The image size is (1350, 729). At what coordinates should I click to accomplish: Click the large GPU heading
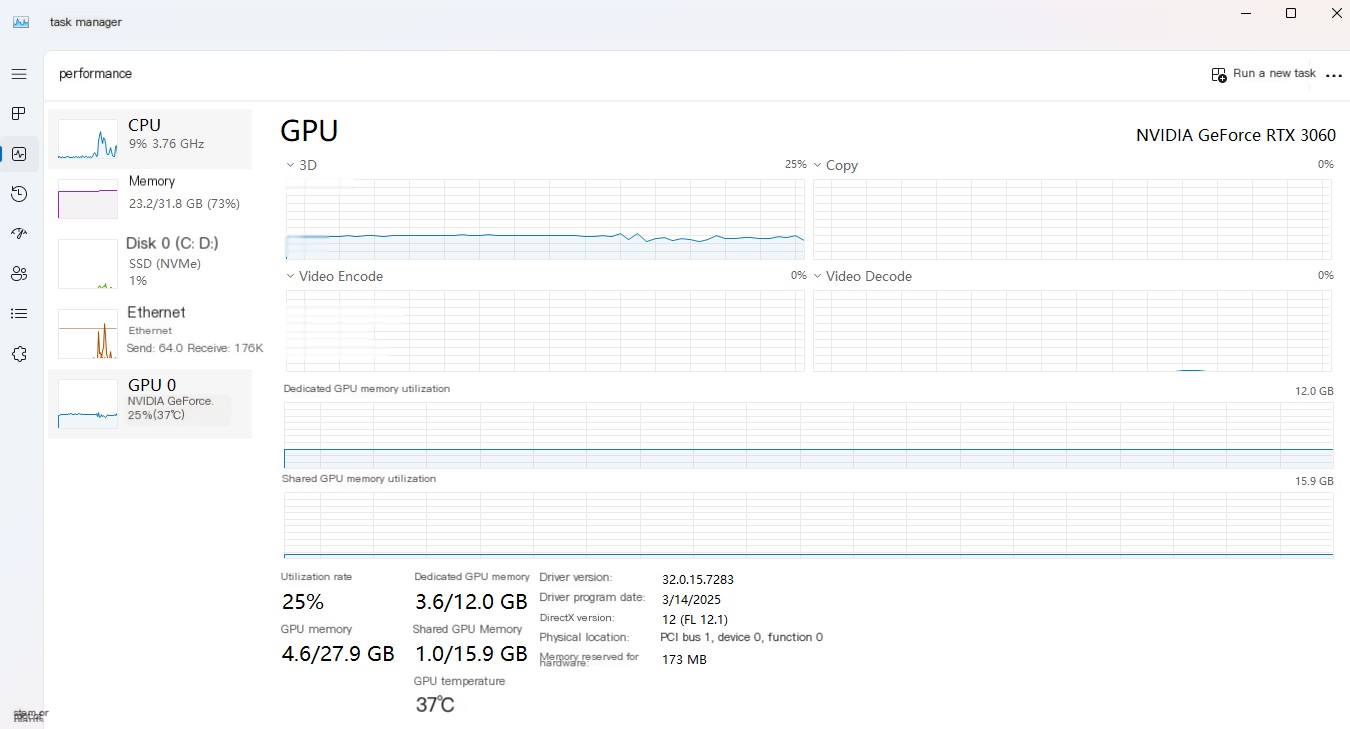click(x=309, y=131)
